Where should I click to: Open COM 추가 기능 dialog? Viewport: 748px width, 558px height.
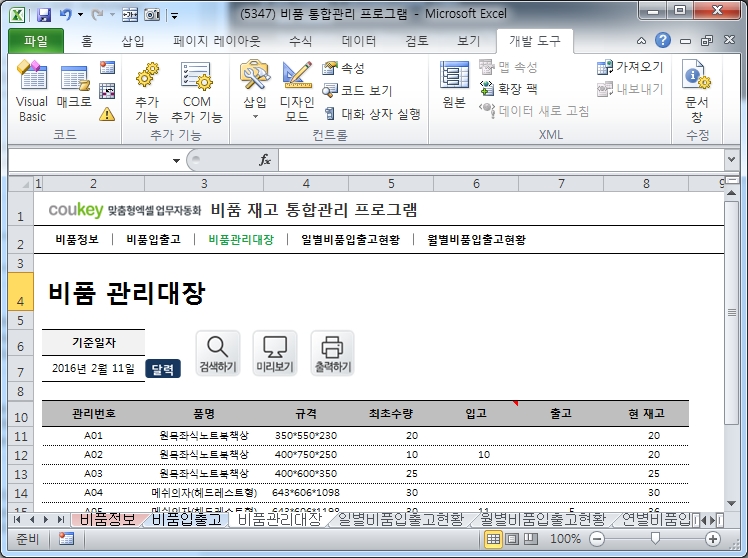[x=197, y=91]
